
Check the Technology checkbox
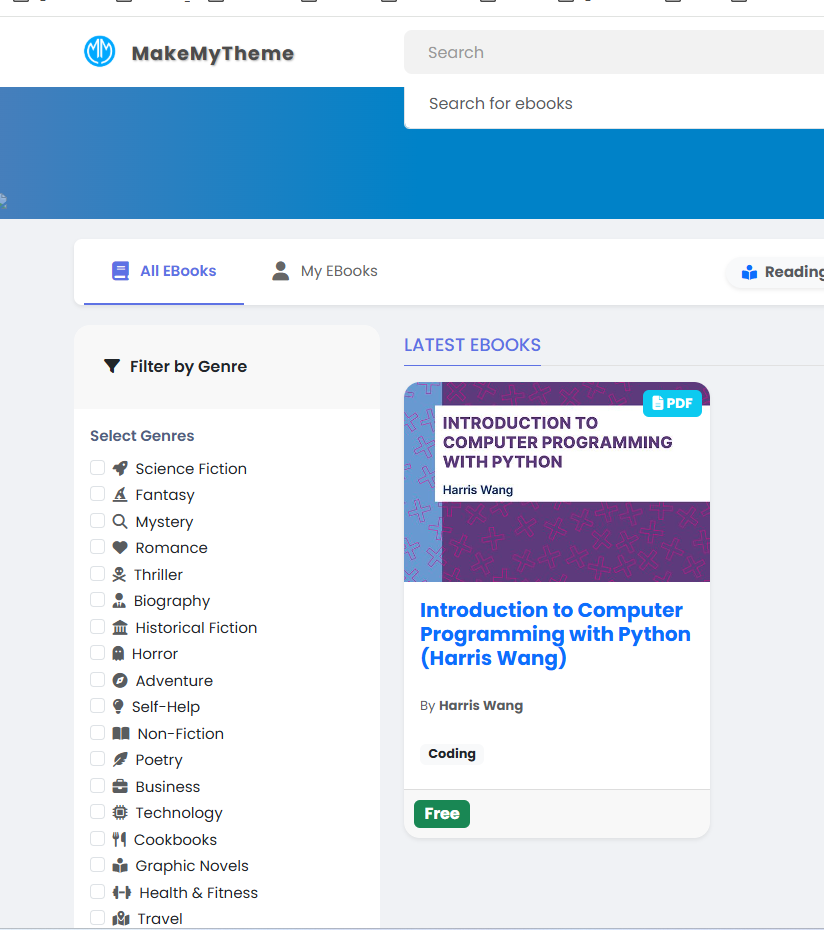tap(97, 812)
